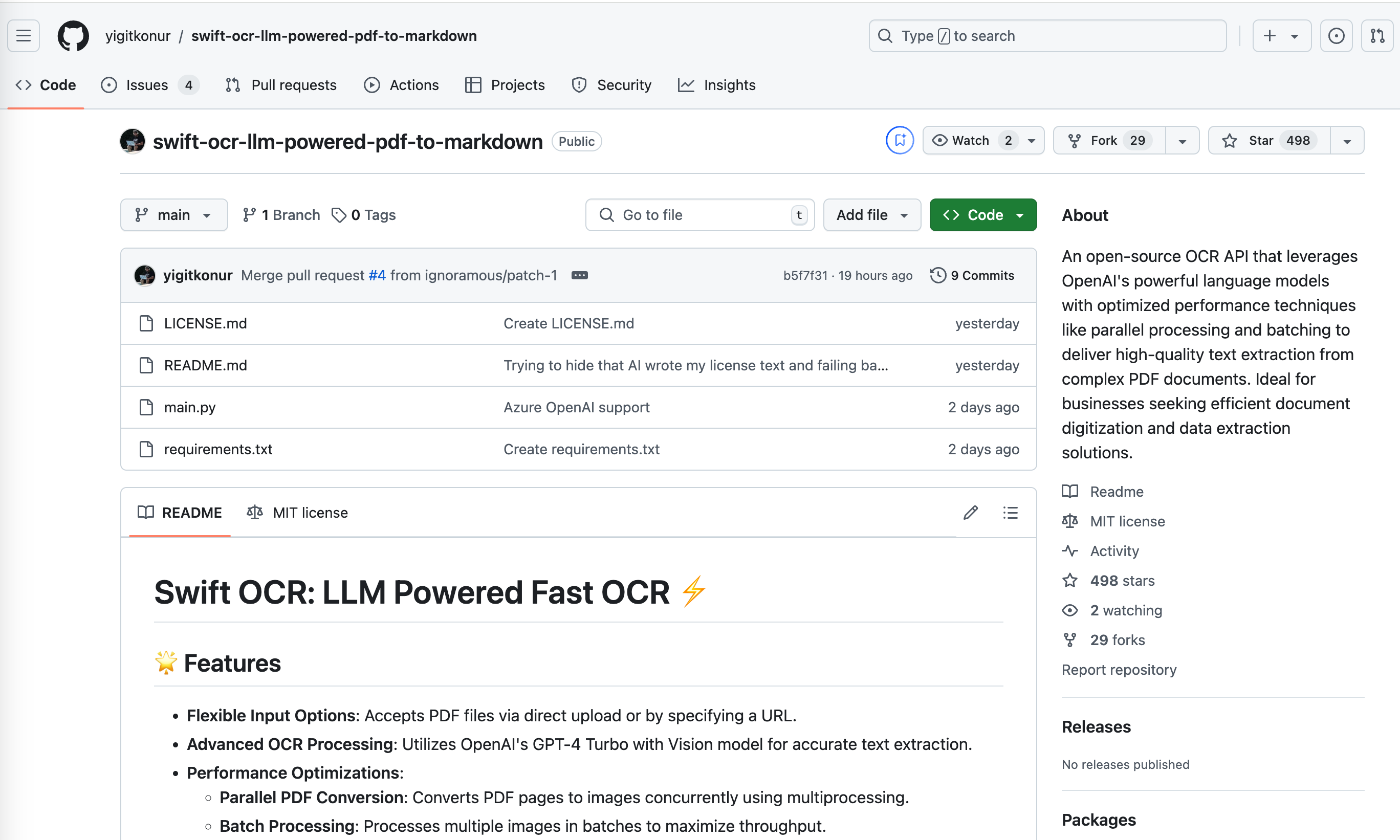Go to the GitHub homepage logo
This screenshot has width=1400, height=840.
[x=73, y=36]
